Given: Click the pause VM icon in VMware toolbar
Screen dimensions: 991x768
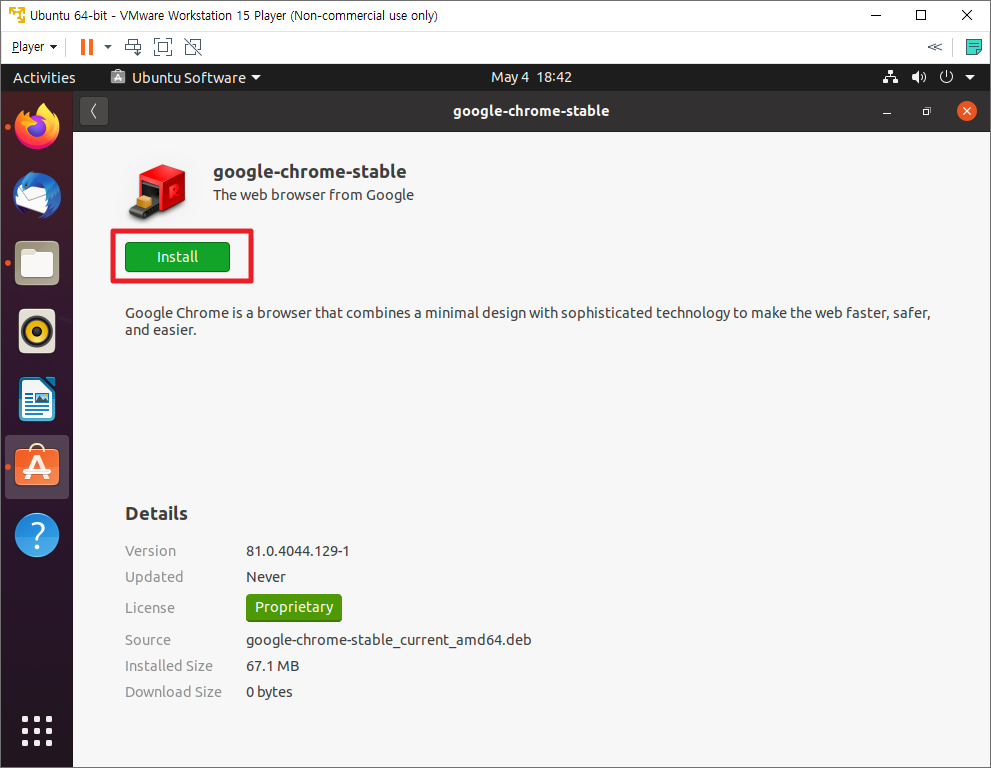Looking at the screenshot, I should pos(87,47).
